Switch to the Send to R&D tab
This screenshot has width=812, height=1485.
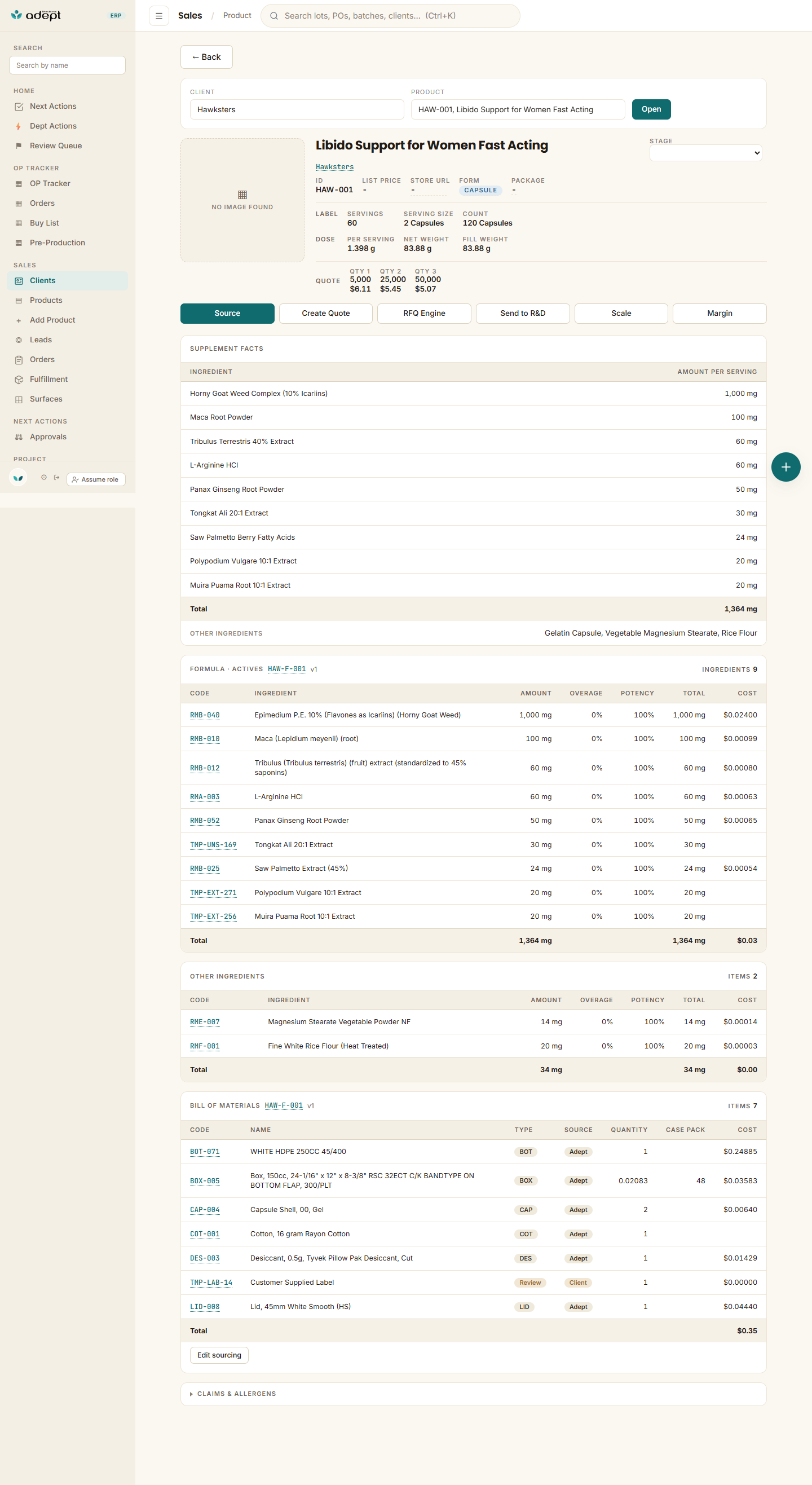click(523, 314)
